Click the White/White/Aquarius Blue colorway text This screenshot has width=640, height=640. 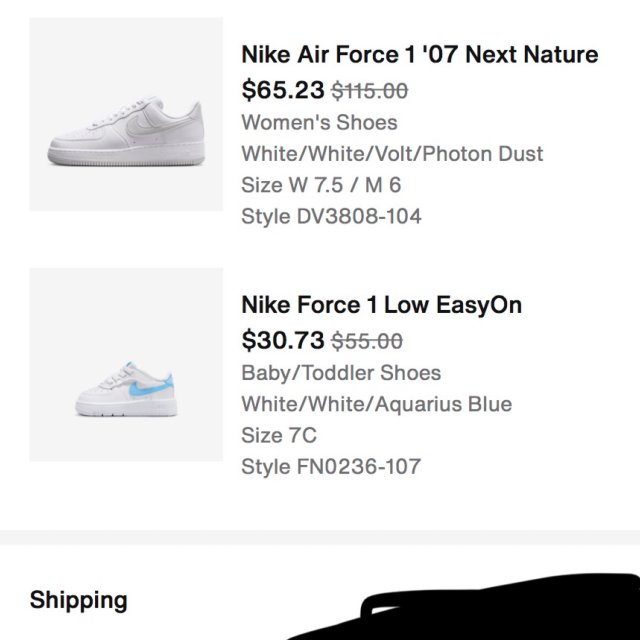376,403
